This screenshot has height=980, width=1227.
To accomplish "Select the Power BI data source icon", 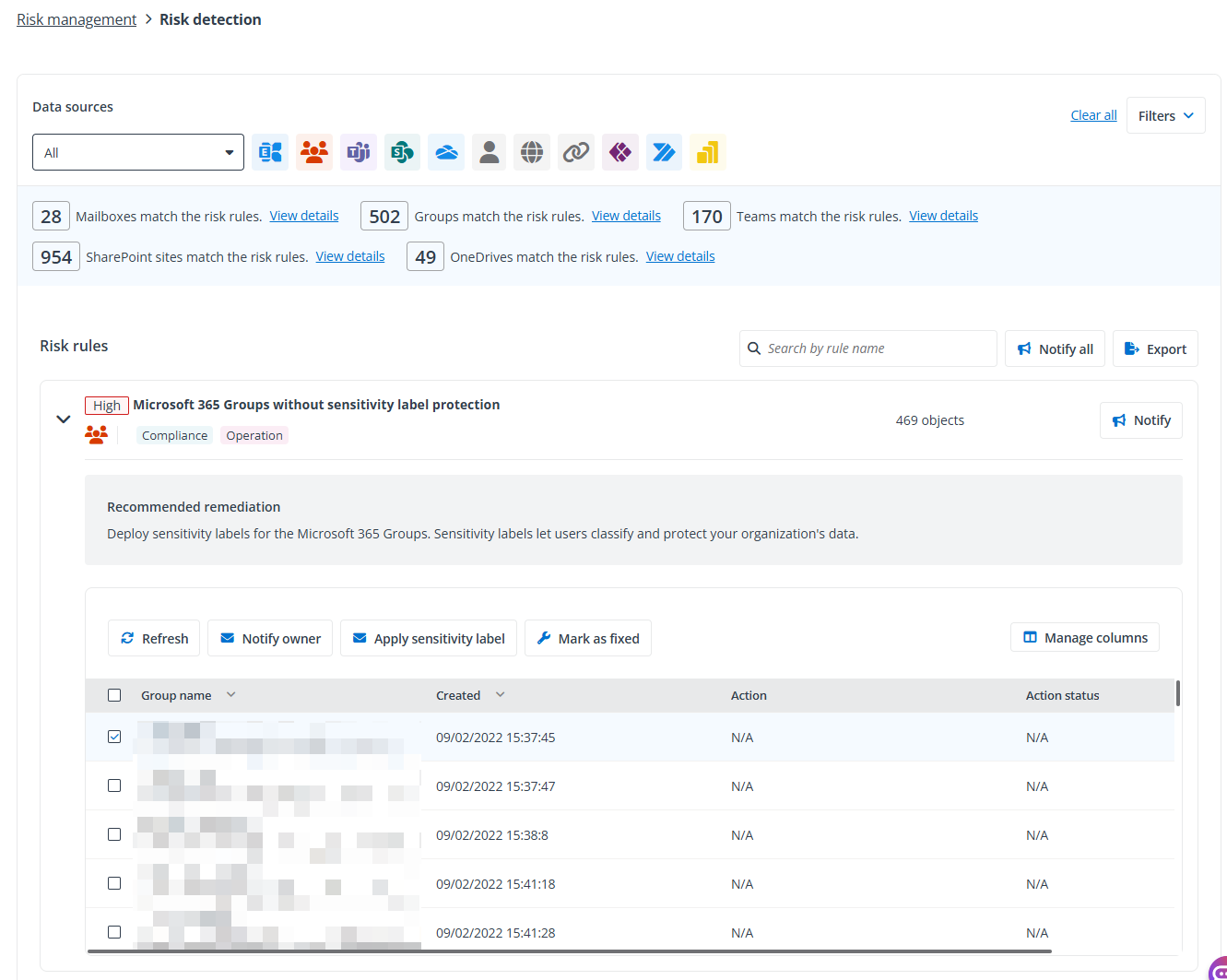I will tap(707, 152).
